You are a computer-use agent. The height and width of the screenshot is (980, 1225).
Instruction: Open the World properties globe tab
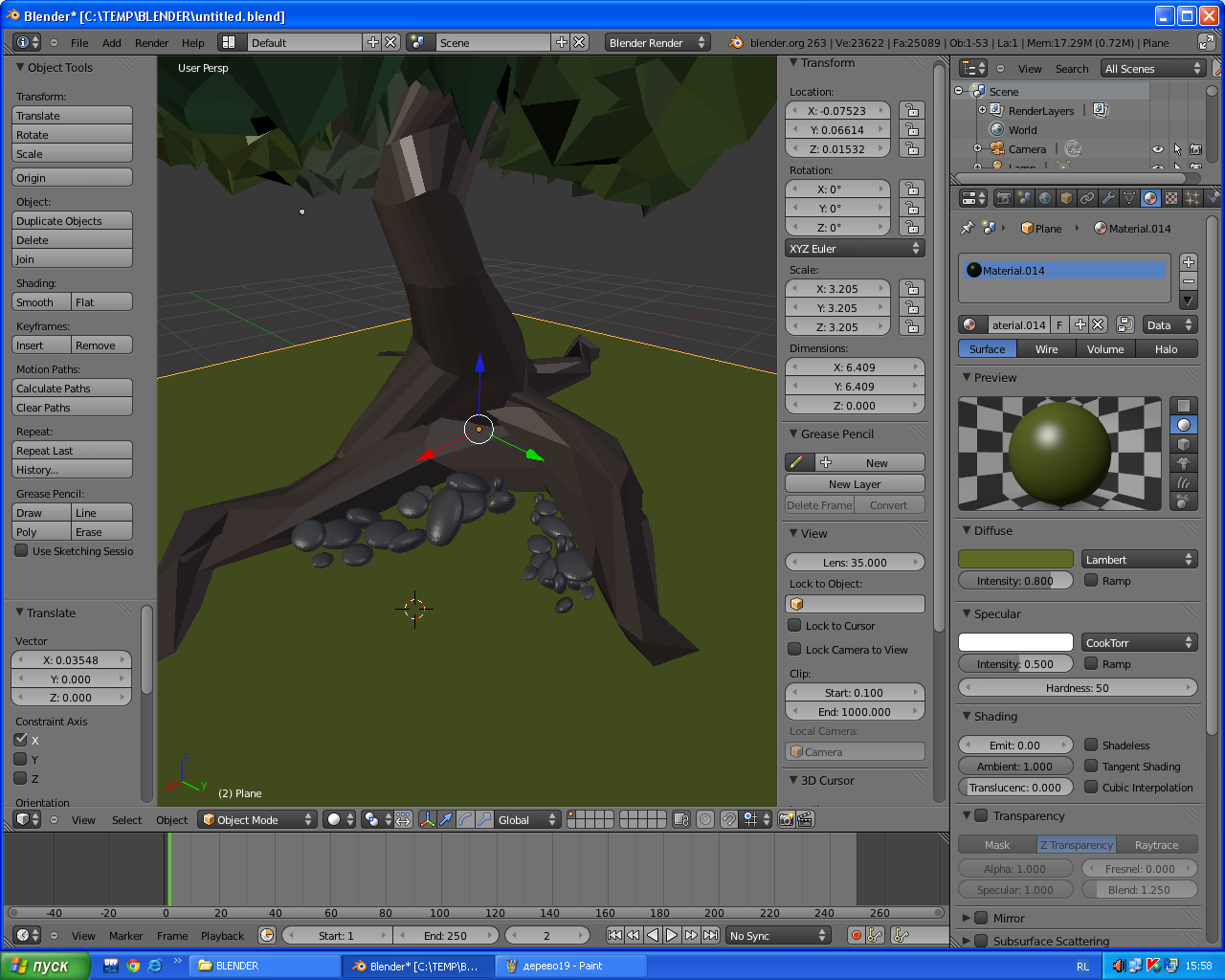click(x=1045, y=198)
